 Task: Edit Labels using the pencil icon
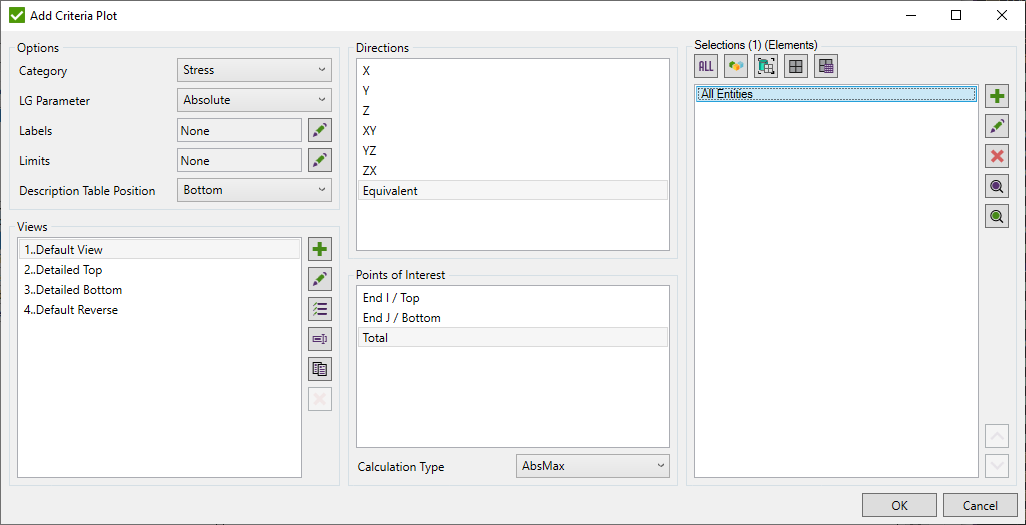tap(320, 130)
